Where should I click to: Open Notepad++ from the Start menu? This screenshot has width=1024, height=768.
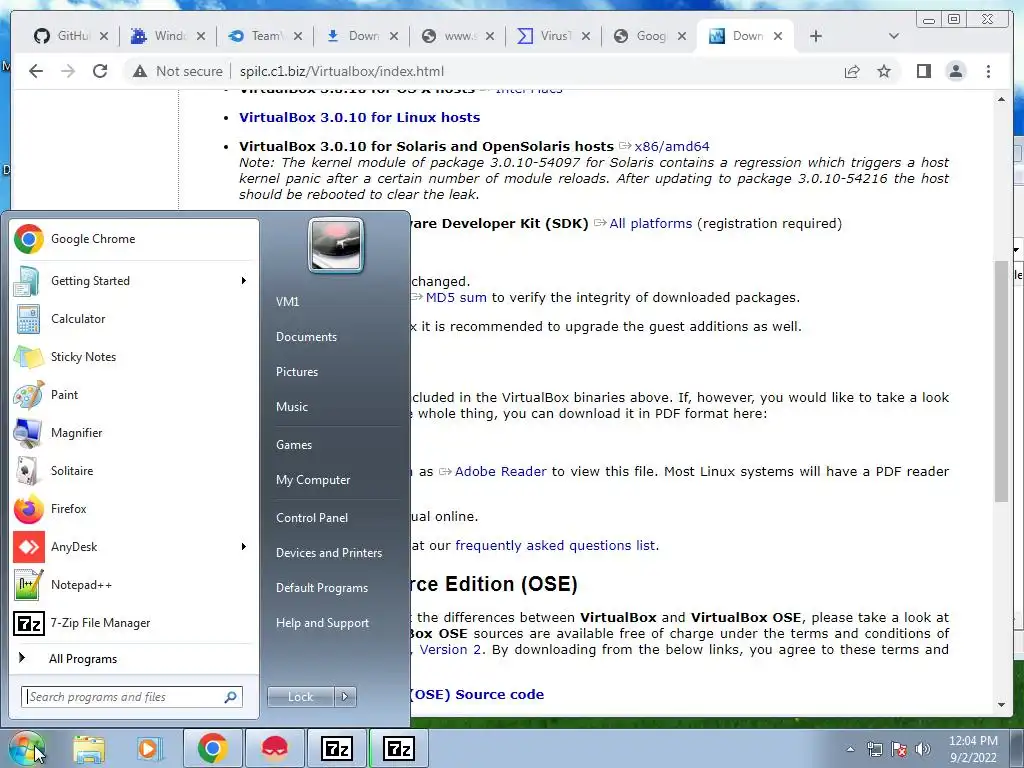133,584
